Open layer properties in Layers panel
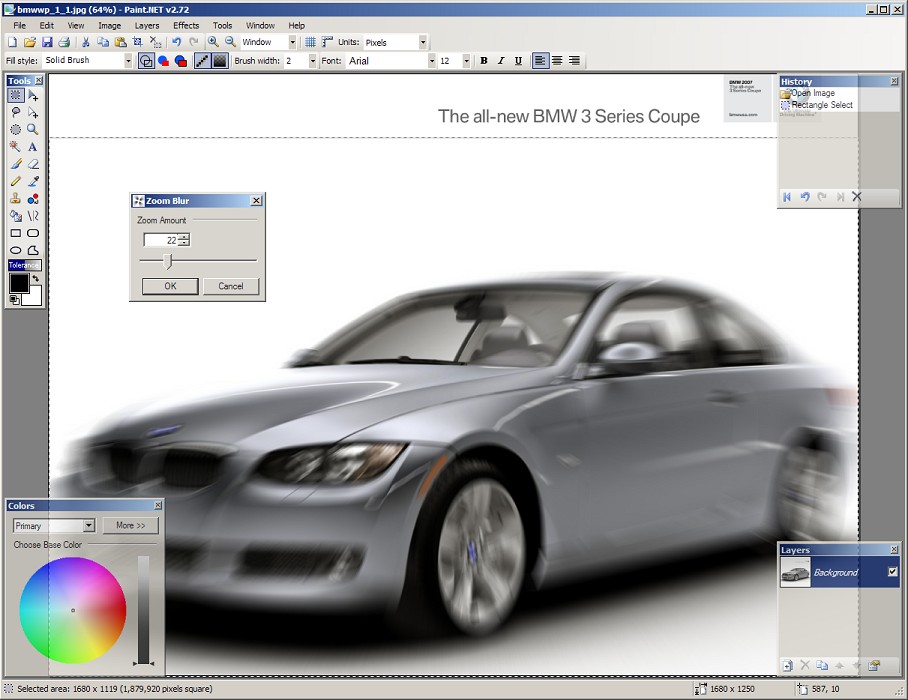This screenshot has height=700, width=908. pos(874,666)
